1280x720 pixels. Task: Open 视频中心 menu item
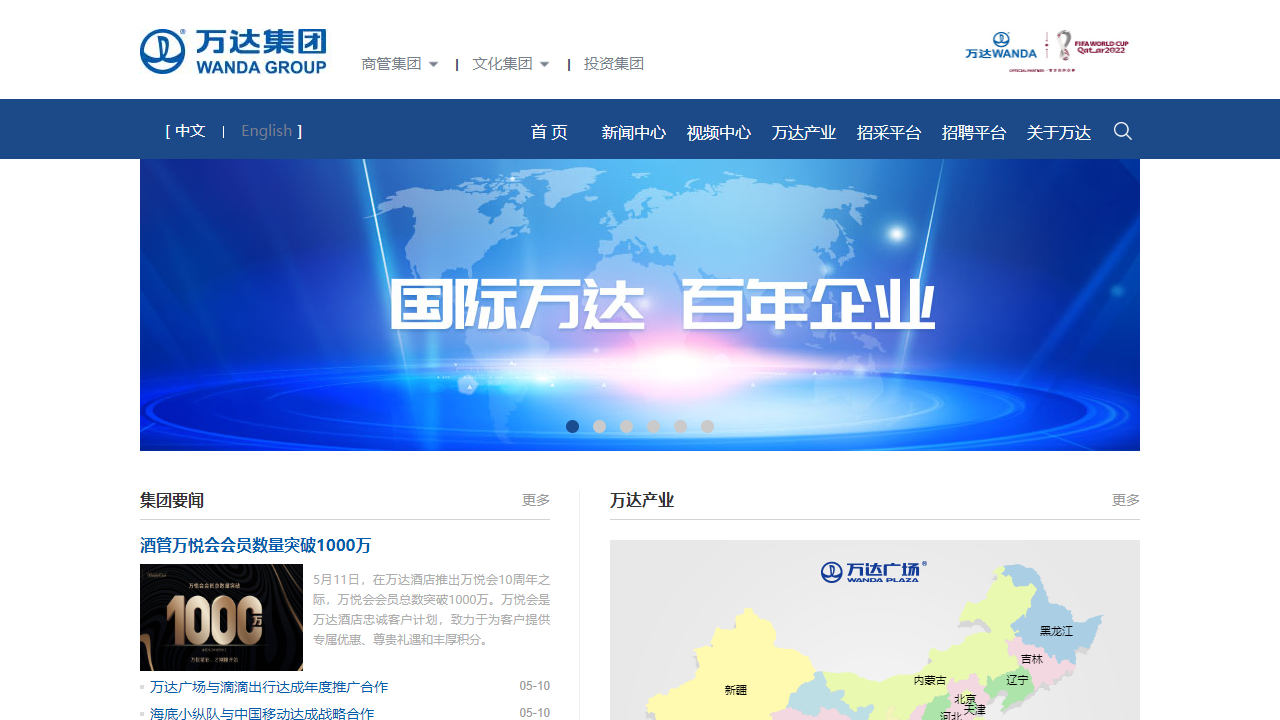click(719, 132)
